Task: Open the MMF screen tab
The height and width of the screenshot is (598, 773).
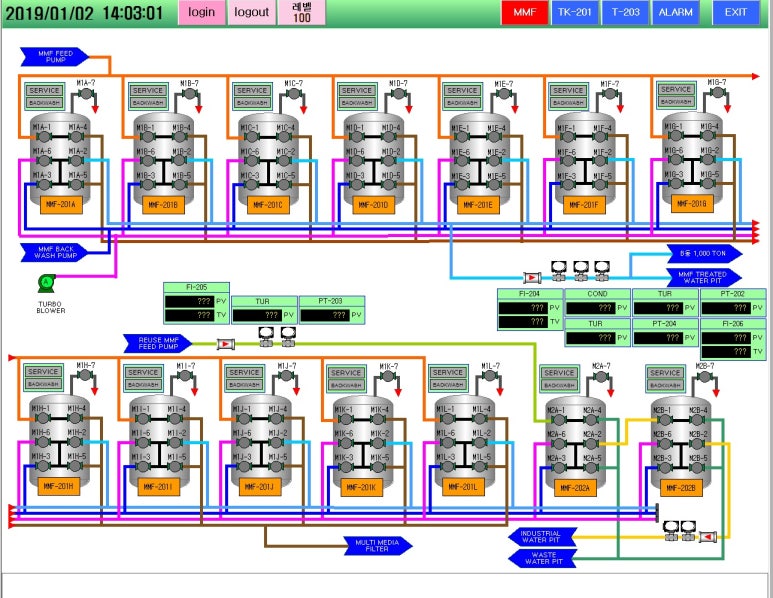Action: tap(525, 12)
